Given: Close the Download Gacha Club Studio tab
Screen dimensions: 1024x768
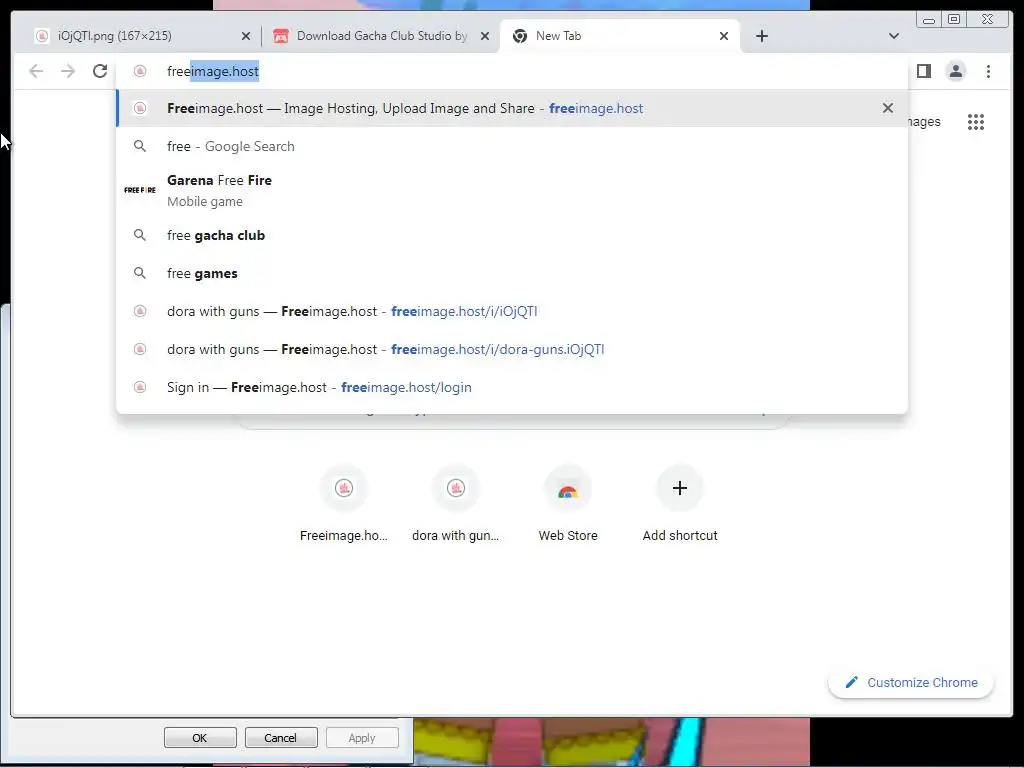Looking at the screenshot, I should click(x=485, y=36).
